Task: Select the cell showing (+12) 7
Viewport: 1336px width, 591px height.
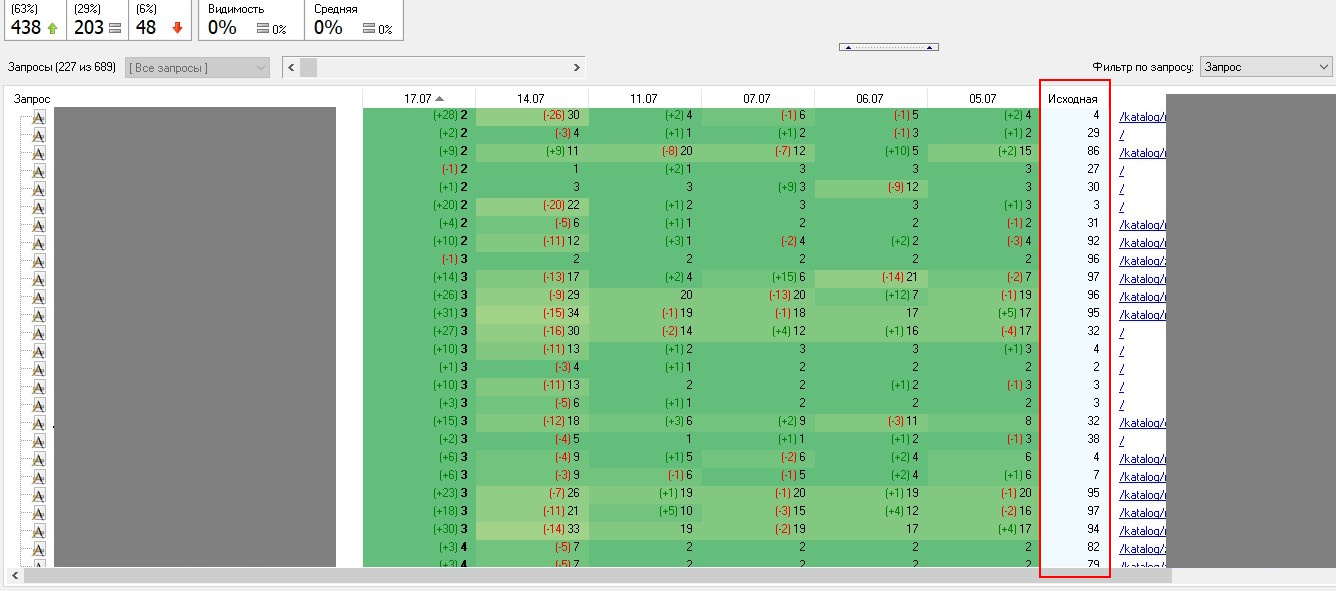Action: coord(871,296)
